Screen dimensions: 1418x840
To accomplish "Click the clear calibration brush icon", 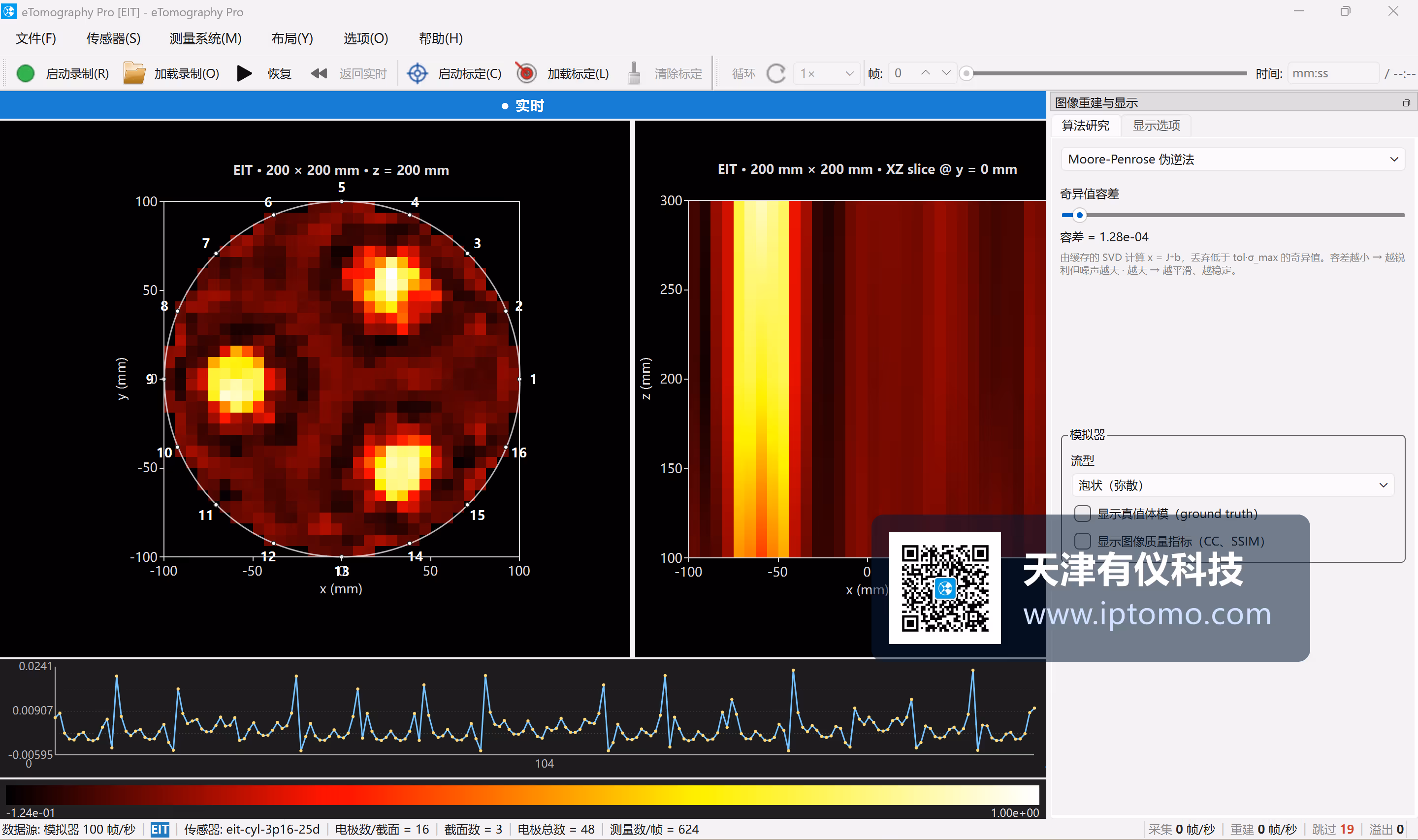I will 634,73.
